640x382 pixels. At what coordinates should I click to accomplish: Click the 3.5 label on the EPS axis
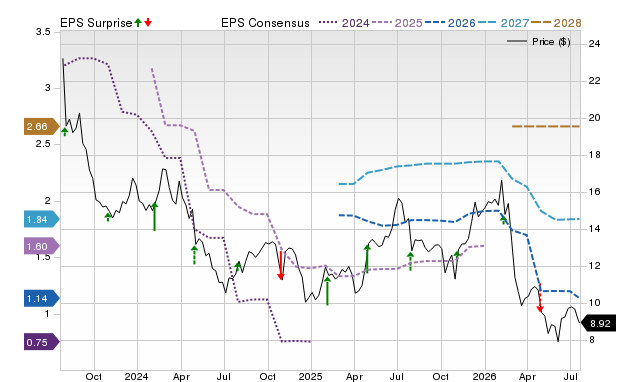tap(43, 32)
